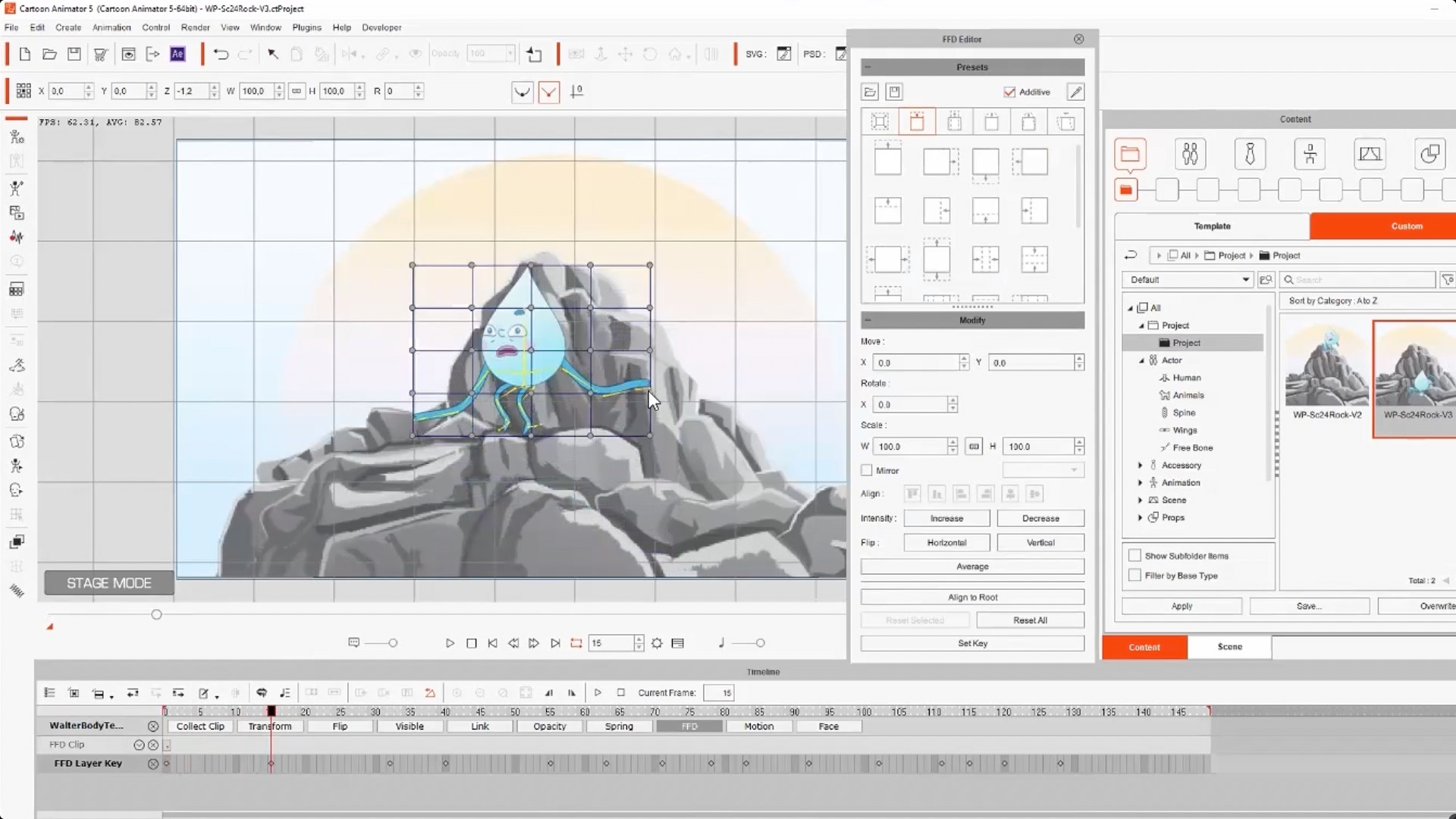Switch to the Template tab

tap(1212, 226)
